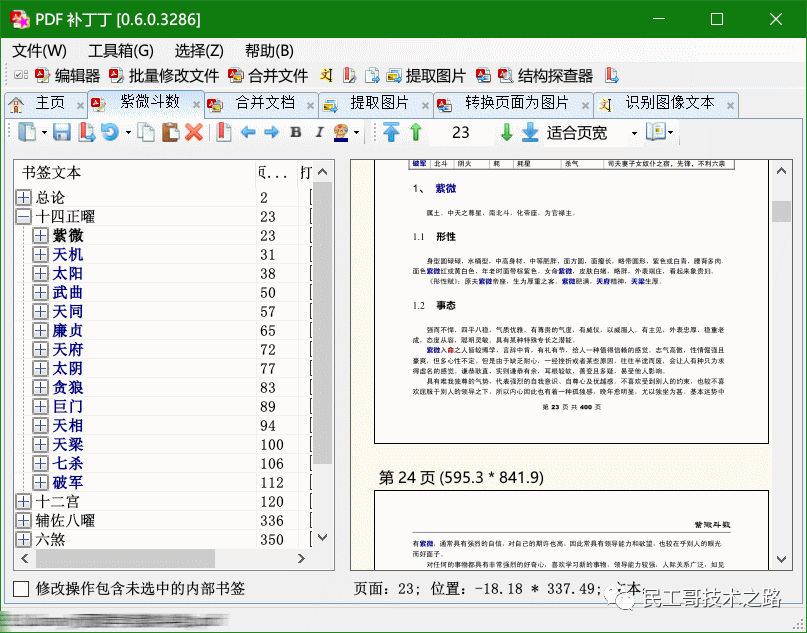Open the 文件(W) menu
807x633 pixels.
[x=39, y=51]
